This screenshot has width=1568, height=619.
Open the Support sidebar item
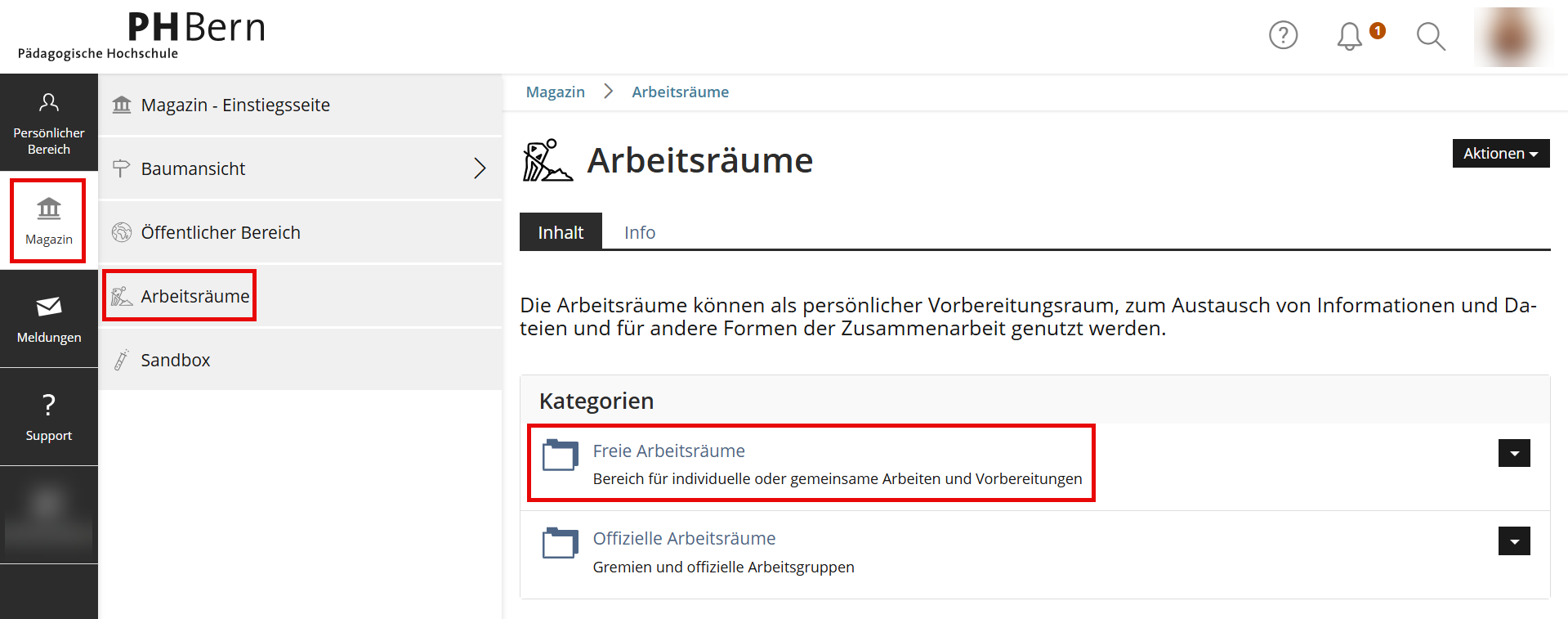(x=49, y=416)
